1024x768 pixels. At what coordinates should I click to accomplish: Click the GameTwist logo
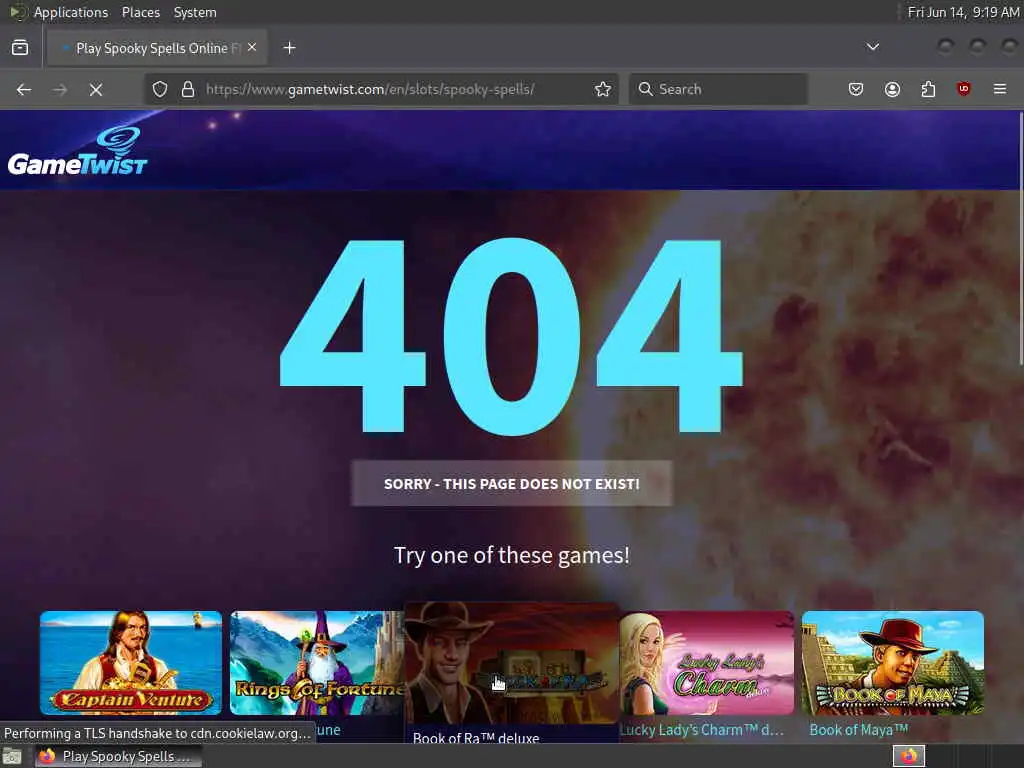click(78, 152)
